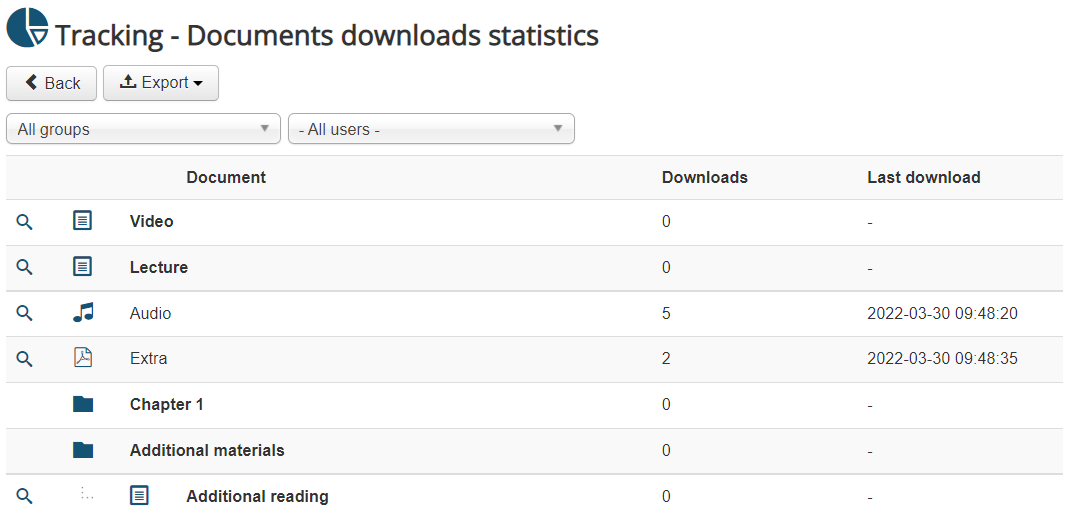Click the Video document icon
Screen dimensions: 1073x526
click(83, 221)
